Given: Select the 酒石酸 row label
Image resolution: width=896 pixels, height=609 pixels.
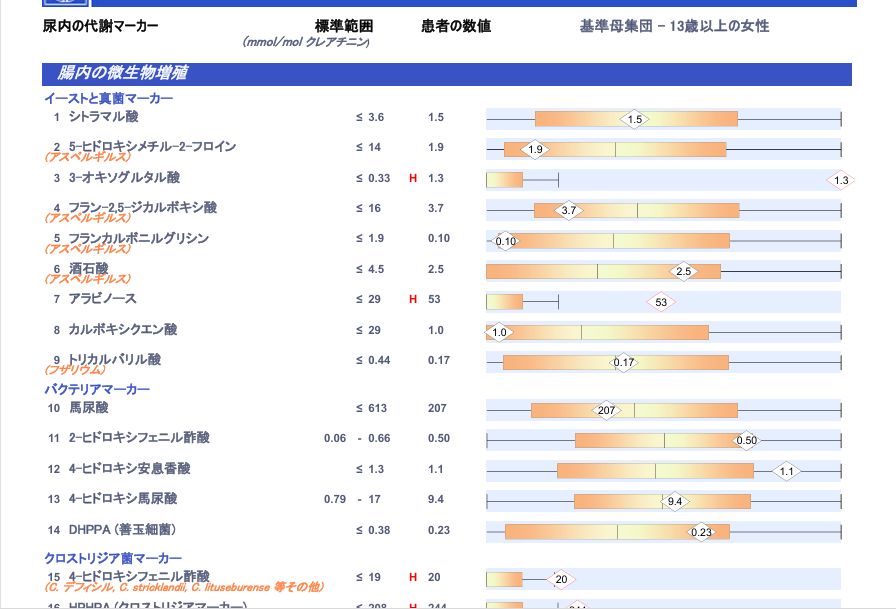Looking at the screenshot, I should tap(88, 268).
